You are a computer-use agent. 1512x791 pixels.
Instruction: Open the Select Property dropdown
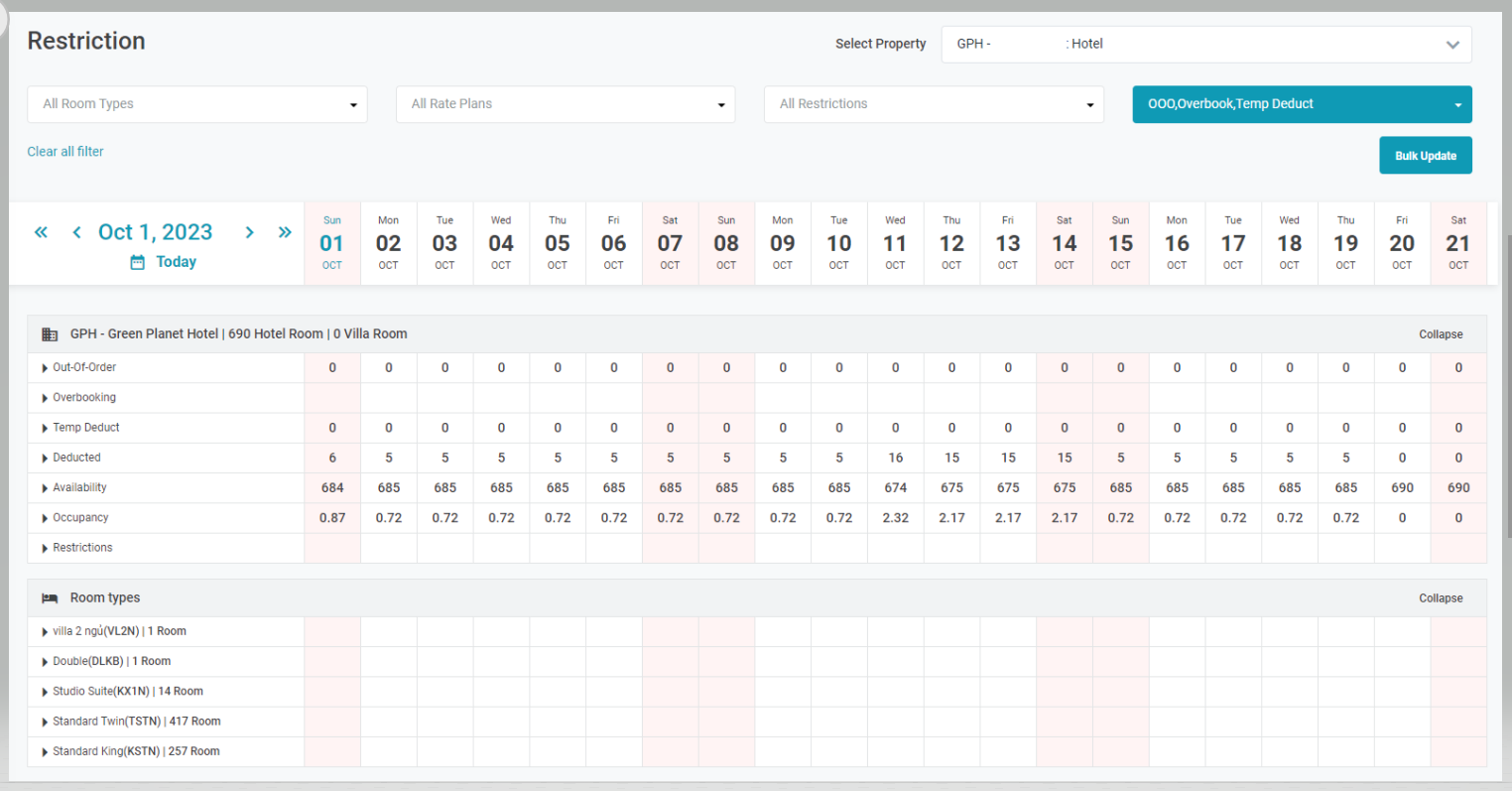point(1205,45)
